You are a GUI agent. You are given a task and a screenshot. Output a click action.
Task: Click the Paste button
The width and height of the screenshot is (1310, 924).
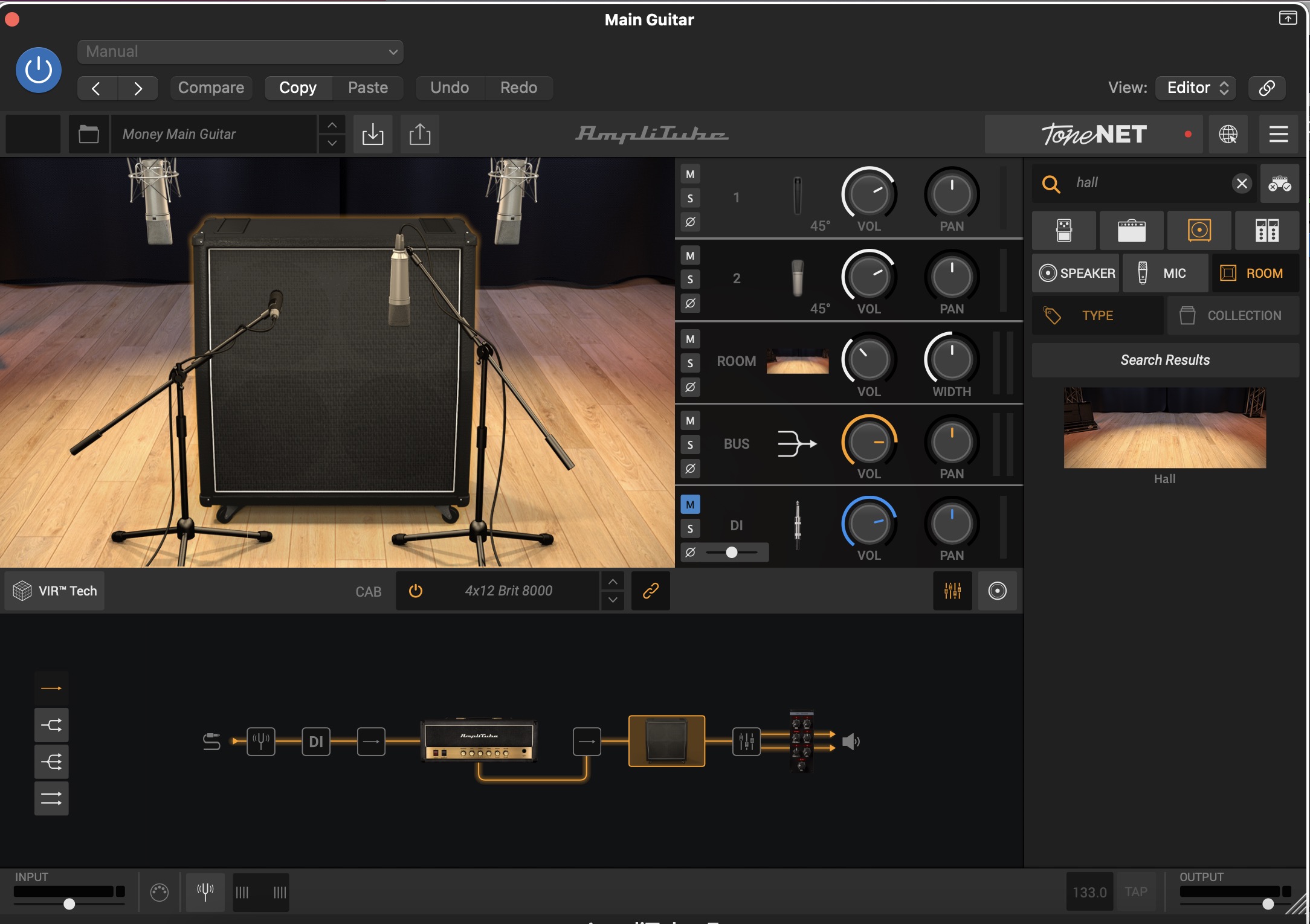368,88
